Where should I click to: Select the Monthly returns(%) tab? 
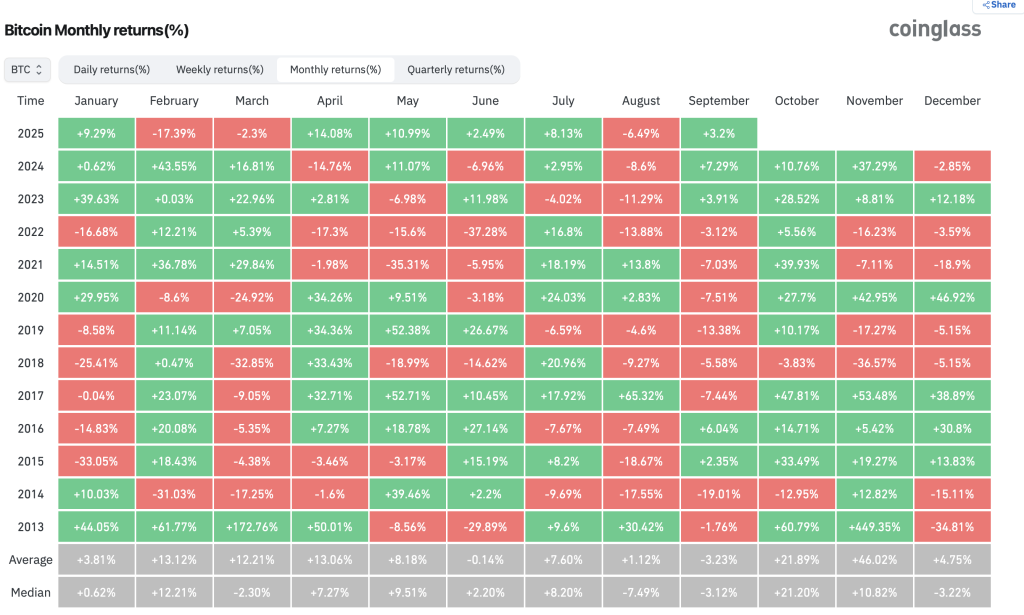click(335, 70)
